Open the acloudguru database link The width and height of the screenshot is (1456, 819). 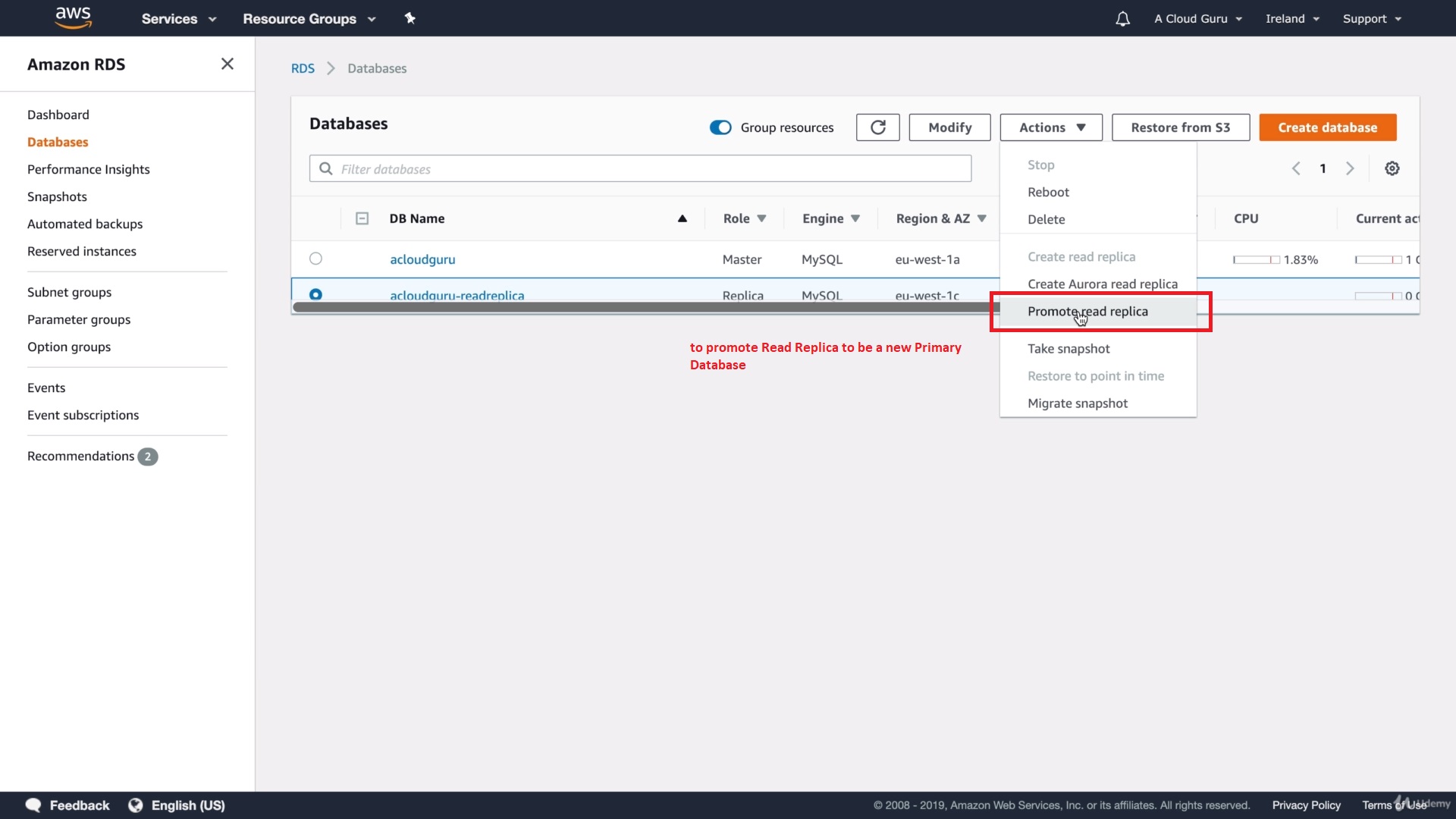[x=422, y=259]
